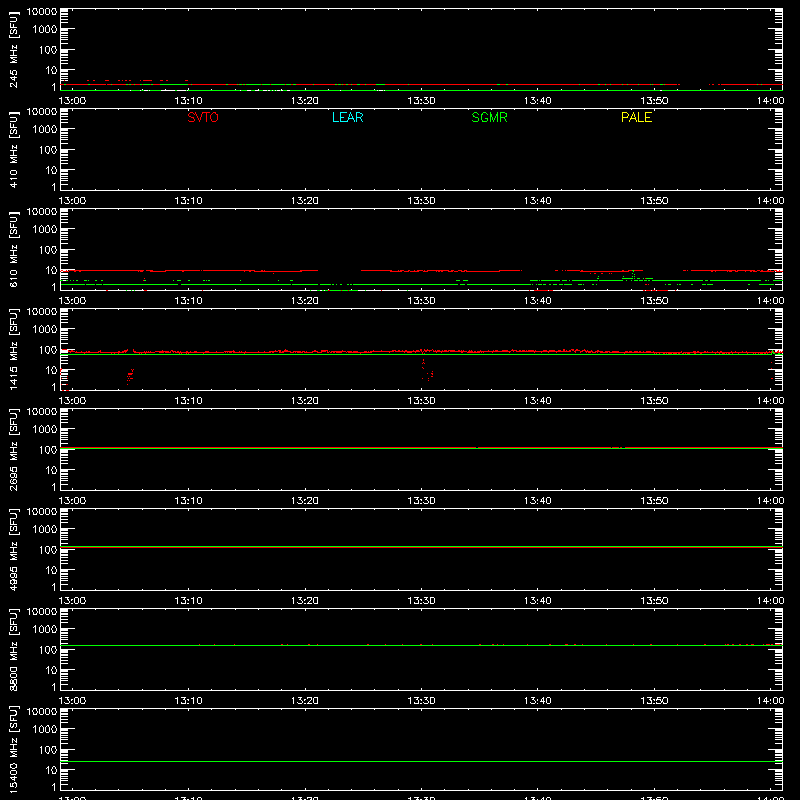Click the 10 value on the 1415 MHz y-axis

pyautogui.click(x=51, y=370)
